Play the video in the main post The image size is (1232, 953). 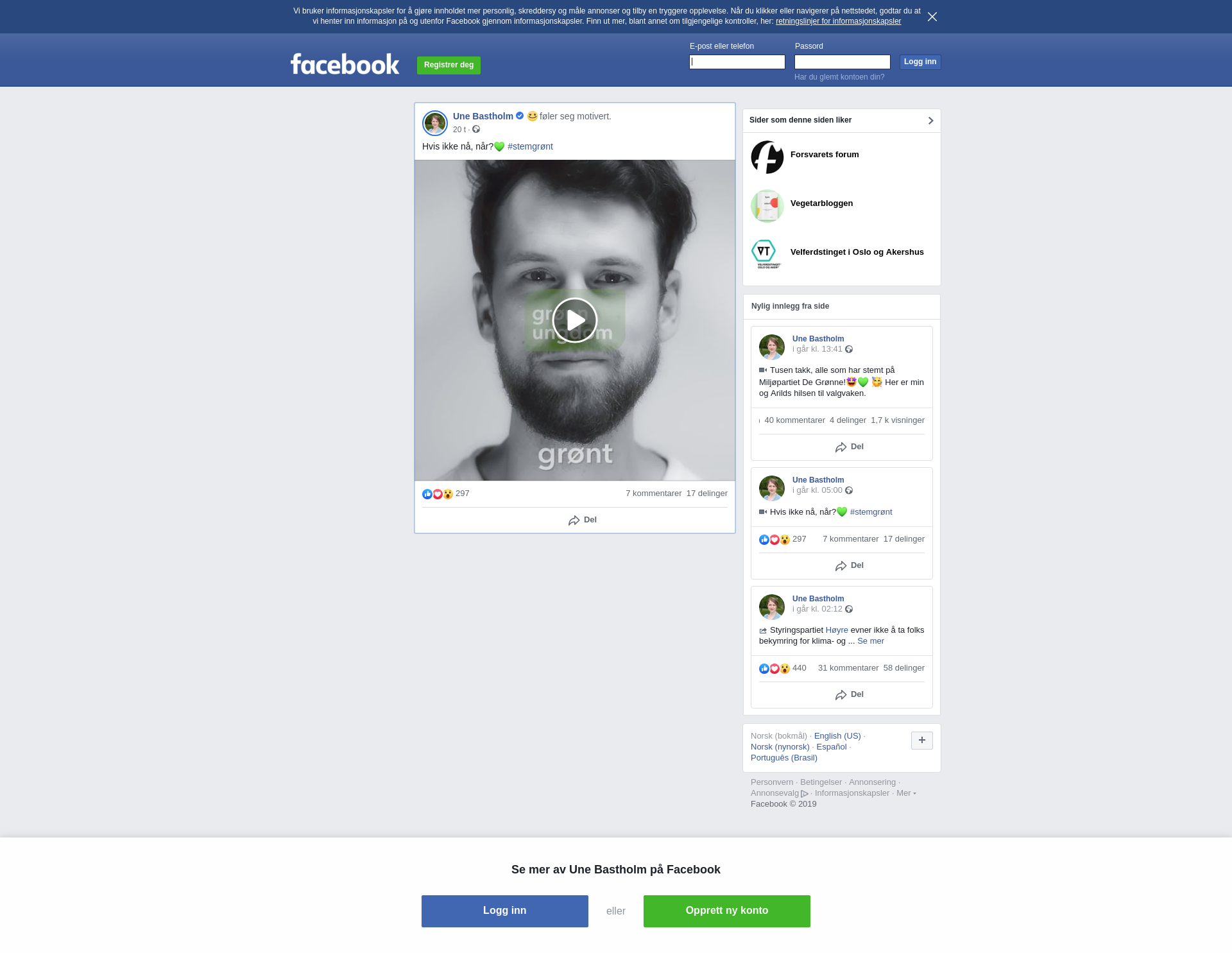[574, 320]
